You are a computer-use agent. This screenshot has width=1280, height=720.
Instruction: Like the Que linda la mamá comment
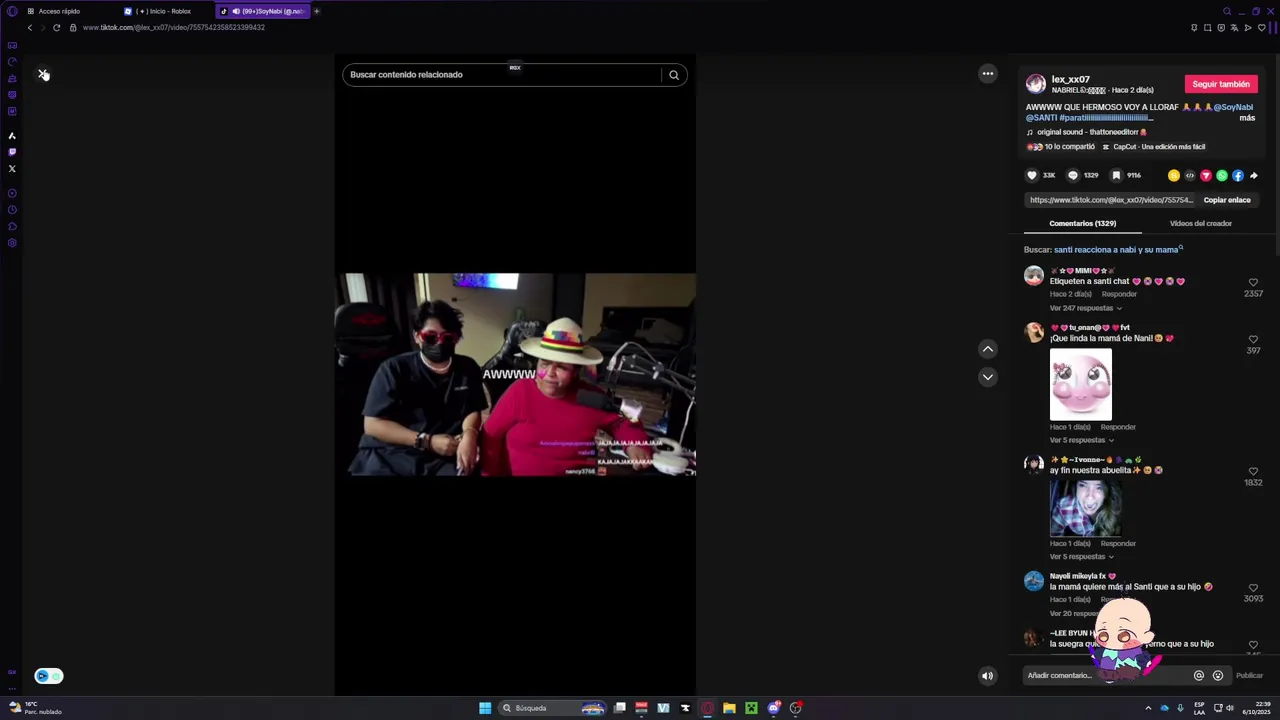1253,339
